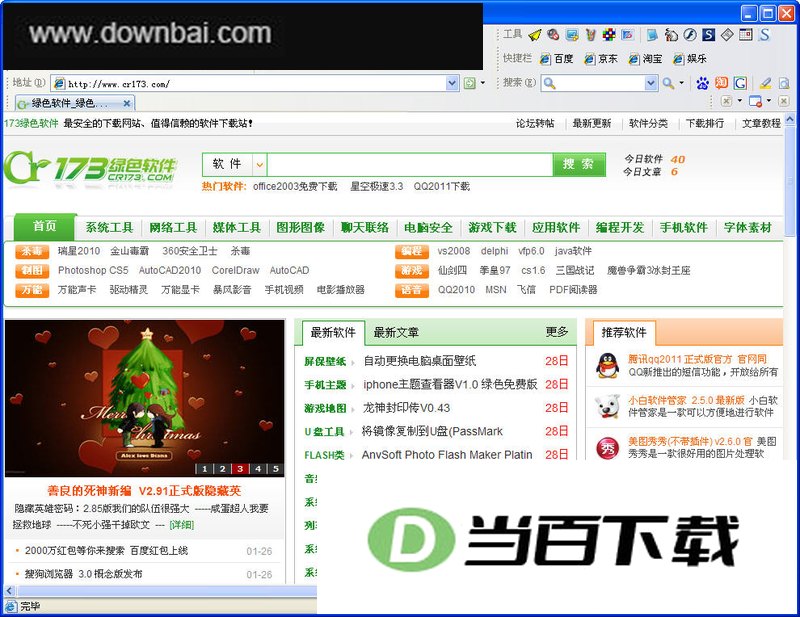Click the find-in-page icon beside highlighter
The width and height of the screenshot is (800, 617).
(x=784, y=83)
